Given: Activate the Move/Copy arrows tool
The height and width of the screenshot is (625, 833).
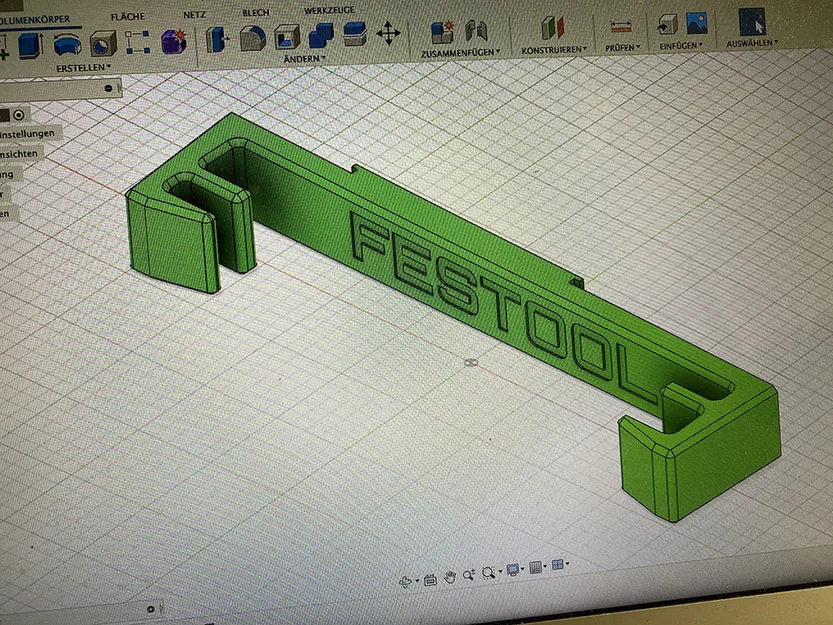Looking at the screenshot, I should [388, 33].
